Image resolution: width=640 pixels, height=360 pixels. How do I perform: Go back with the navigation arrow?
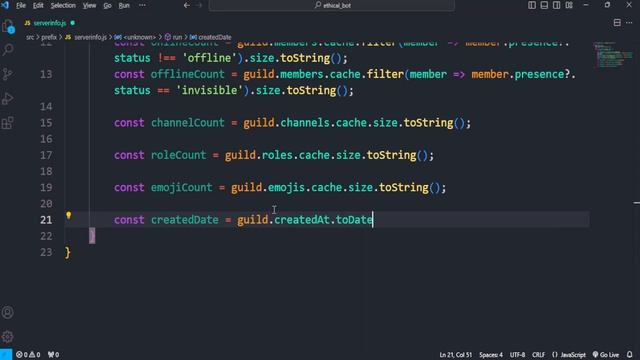pyautogui.click(x=187, y=5)
